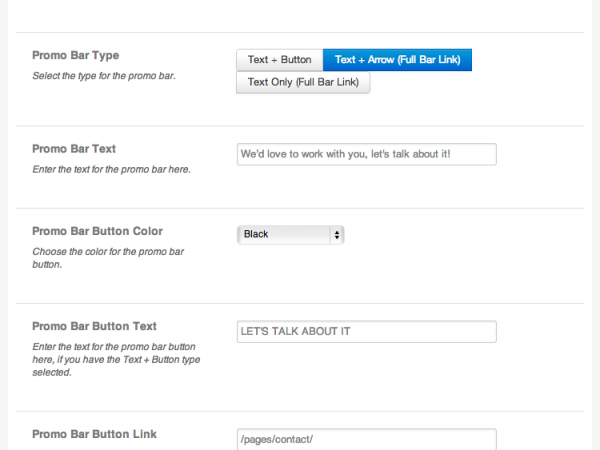Click the Promo Bar Button Text heading
600x450 pixels.
tap(95, 326)
